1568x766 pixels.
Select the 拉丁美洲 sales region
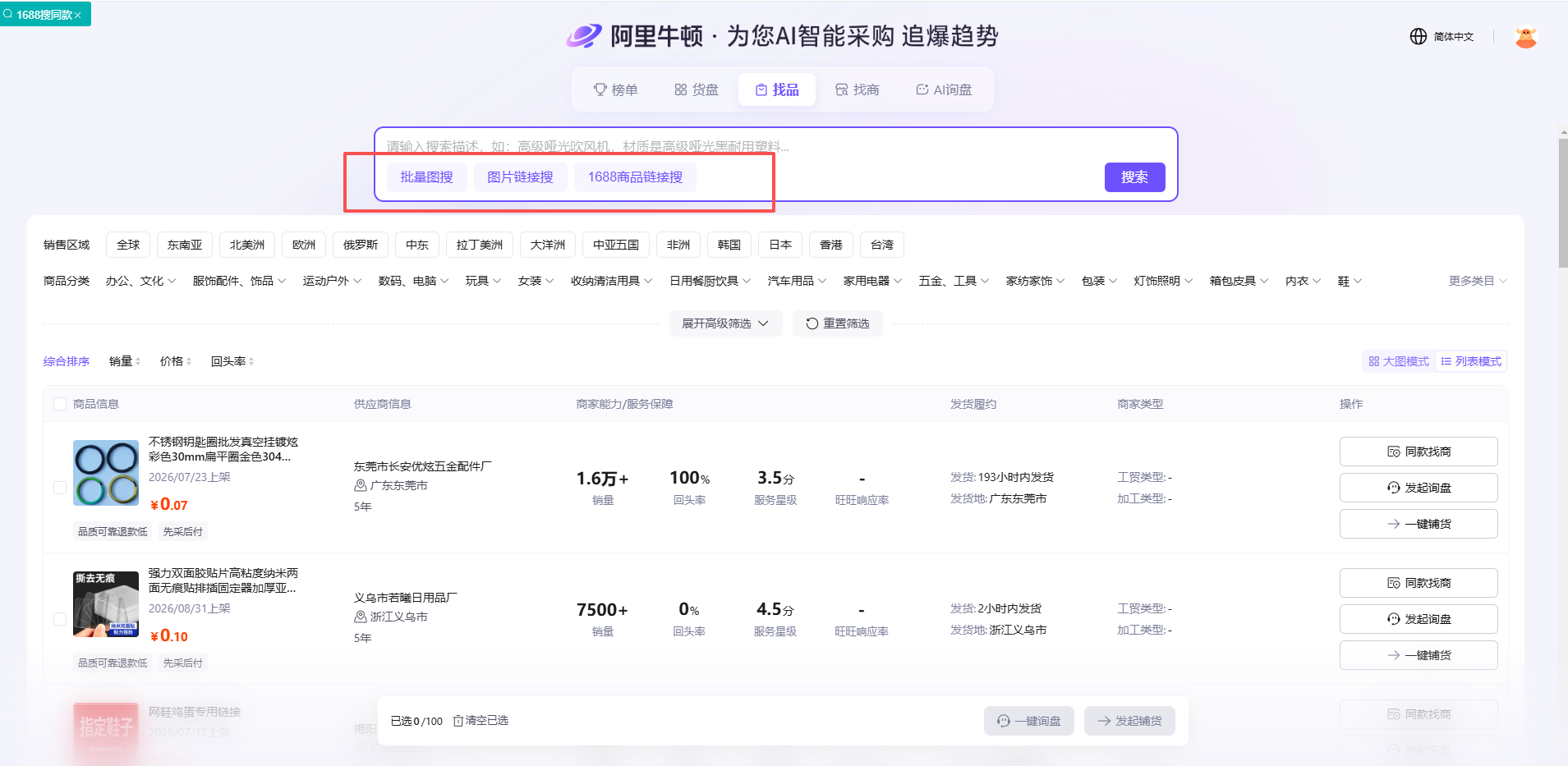480,245
